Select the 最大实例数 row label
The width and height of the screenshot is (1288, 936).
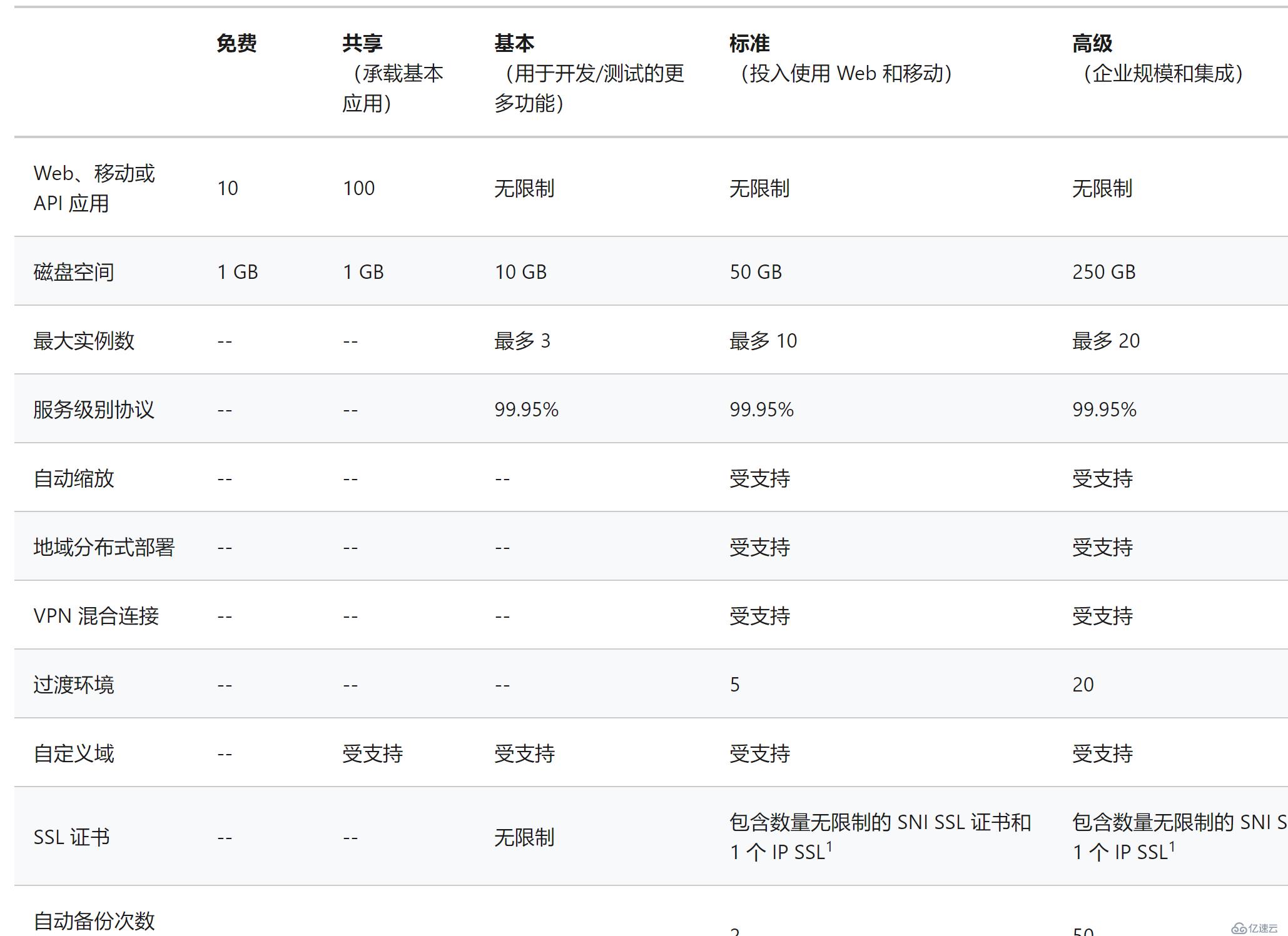click(84, 341)
